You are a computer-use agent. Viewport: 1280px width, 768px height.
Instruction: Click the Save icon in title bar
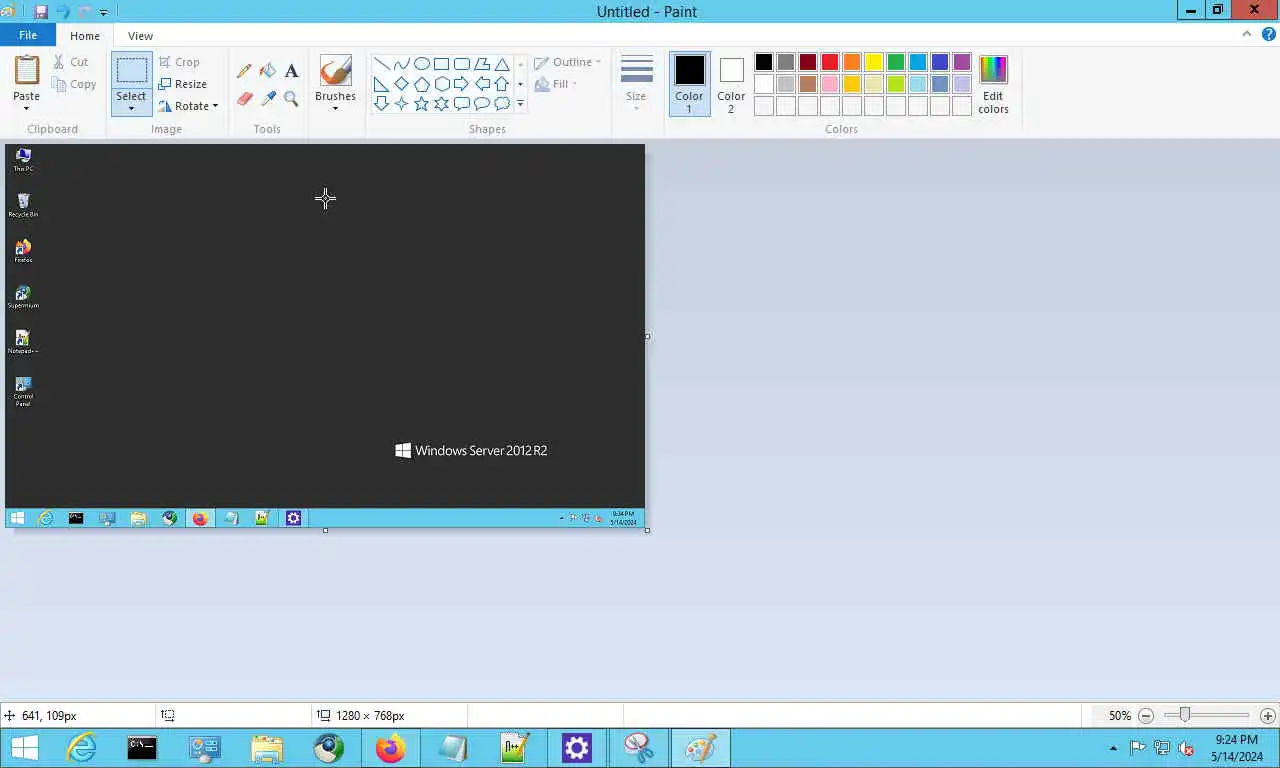pyautogui.click(x=41, y=12)
